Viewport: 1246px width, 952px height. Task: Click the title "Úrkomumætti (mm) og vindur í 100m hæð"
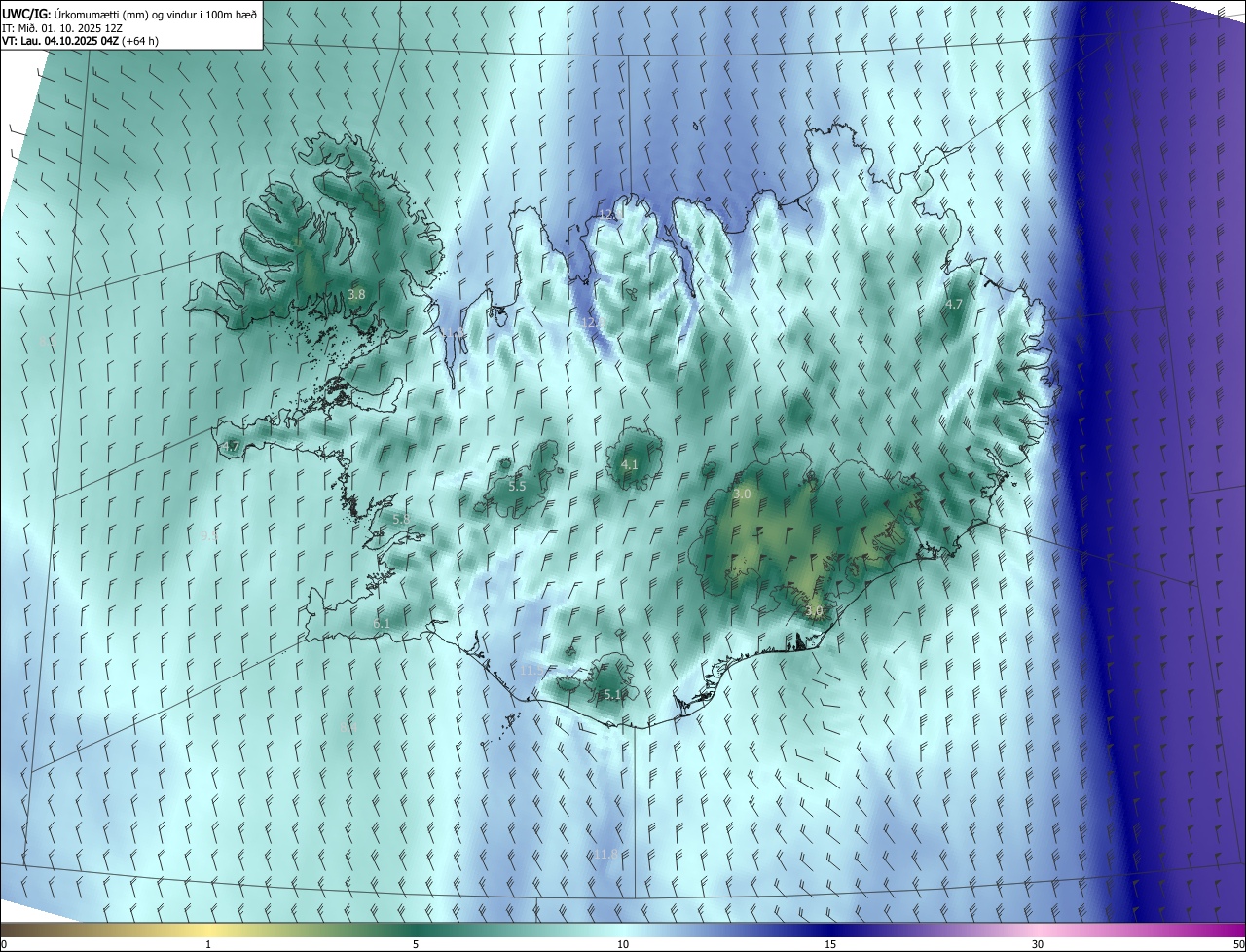coord(155,14)
